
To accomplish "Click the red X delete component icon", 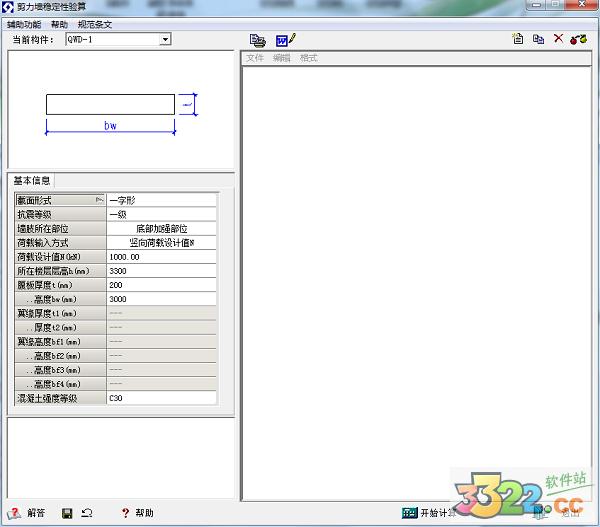I will tap(559, 38).
